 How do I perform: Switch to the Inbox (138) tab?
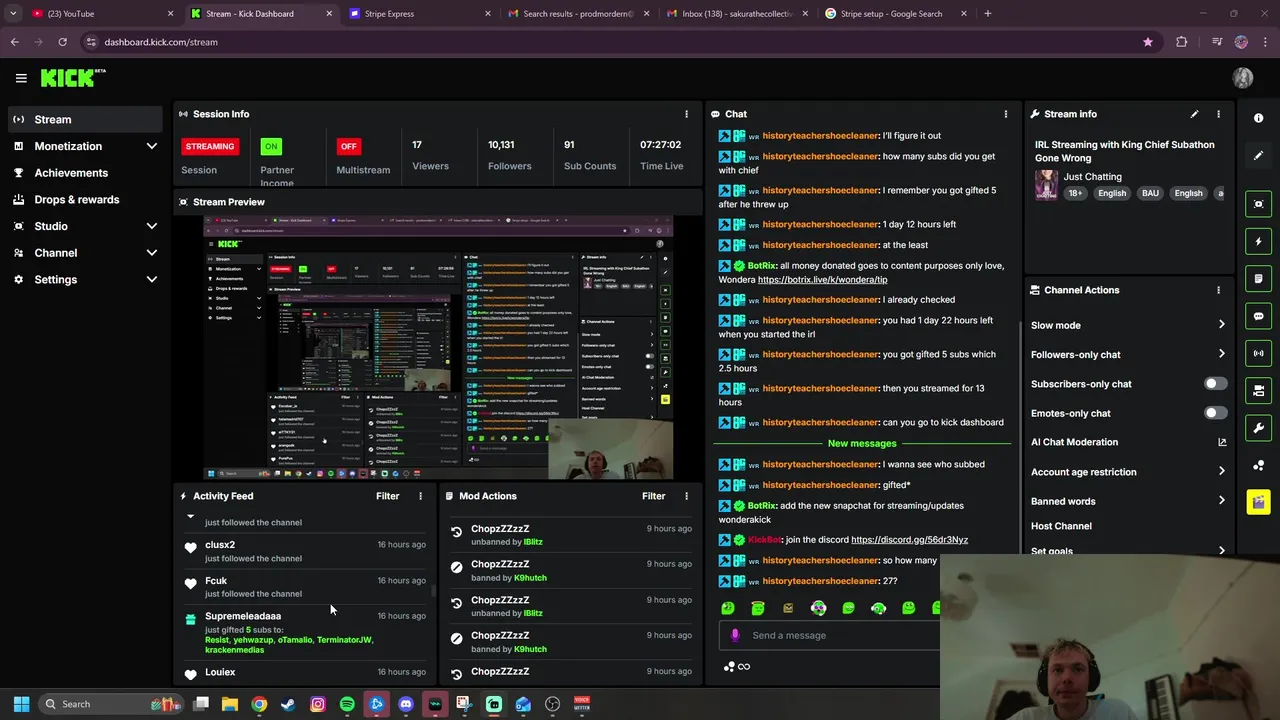[x=736, y=14]
